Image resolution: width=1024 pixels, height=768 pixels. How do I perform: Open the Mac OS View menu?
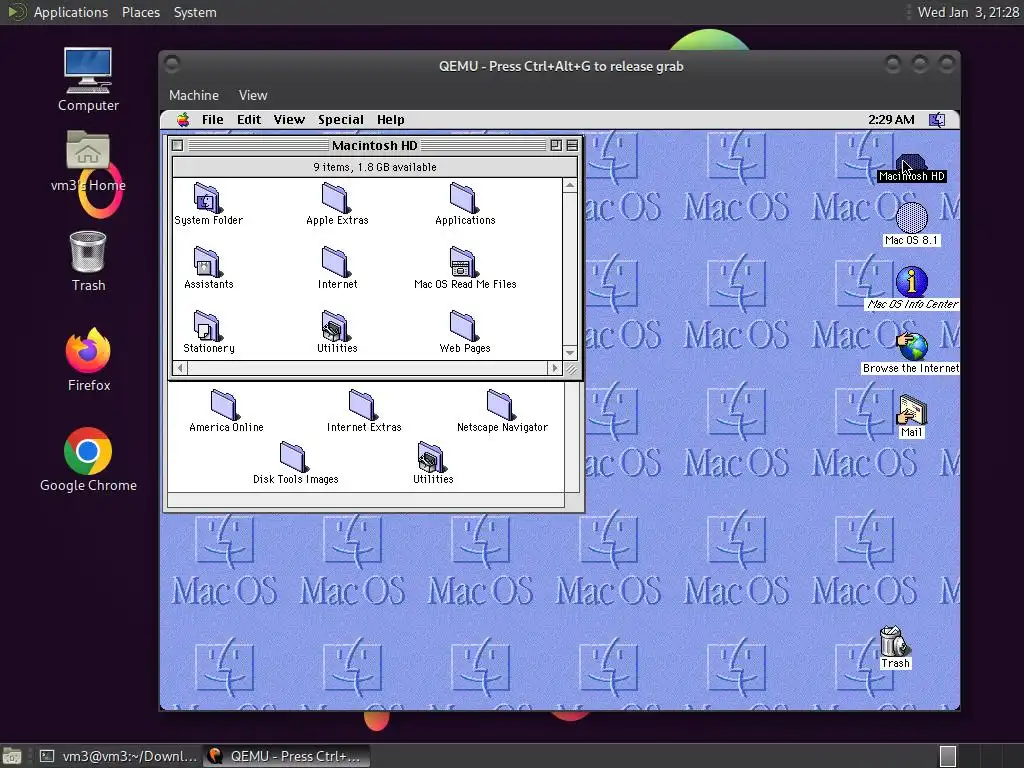(289, 120)
